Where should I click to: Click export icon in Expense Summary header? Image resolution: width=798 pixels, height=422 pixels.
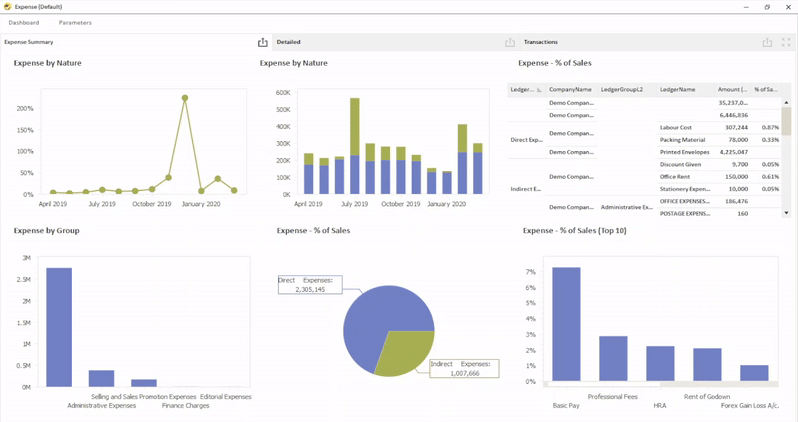coord(263,42)
